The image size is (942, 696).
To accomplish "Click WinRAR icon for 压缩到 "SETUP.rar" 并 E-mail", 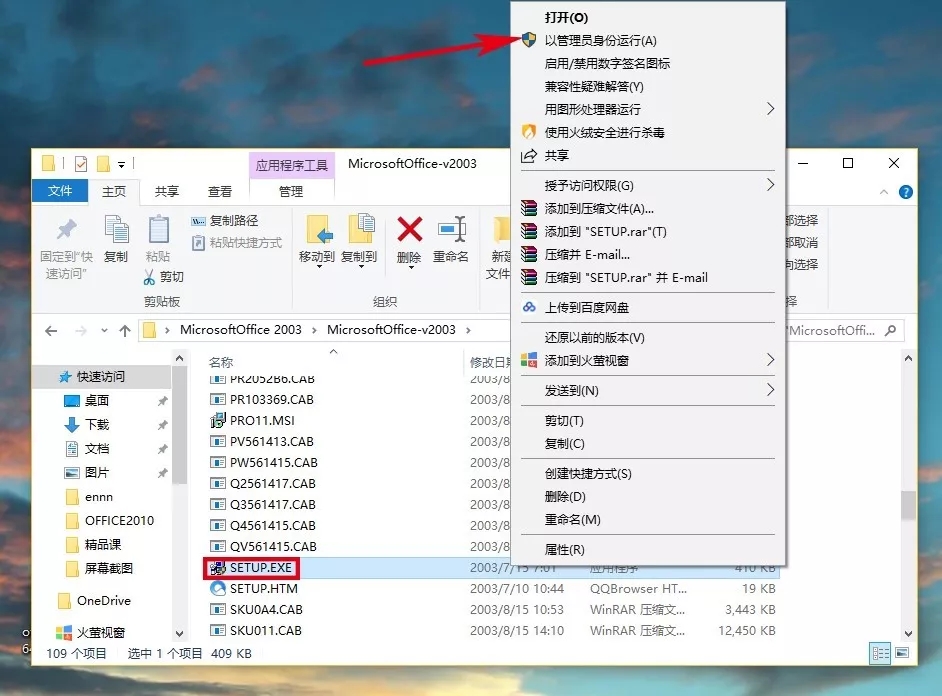I will pos(529,277).
